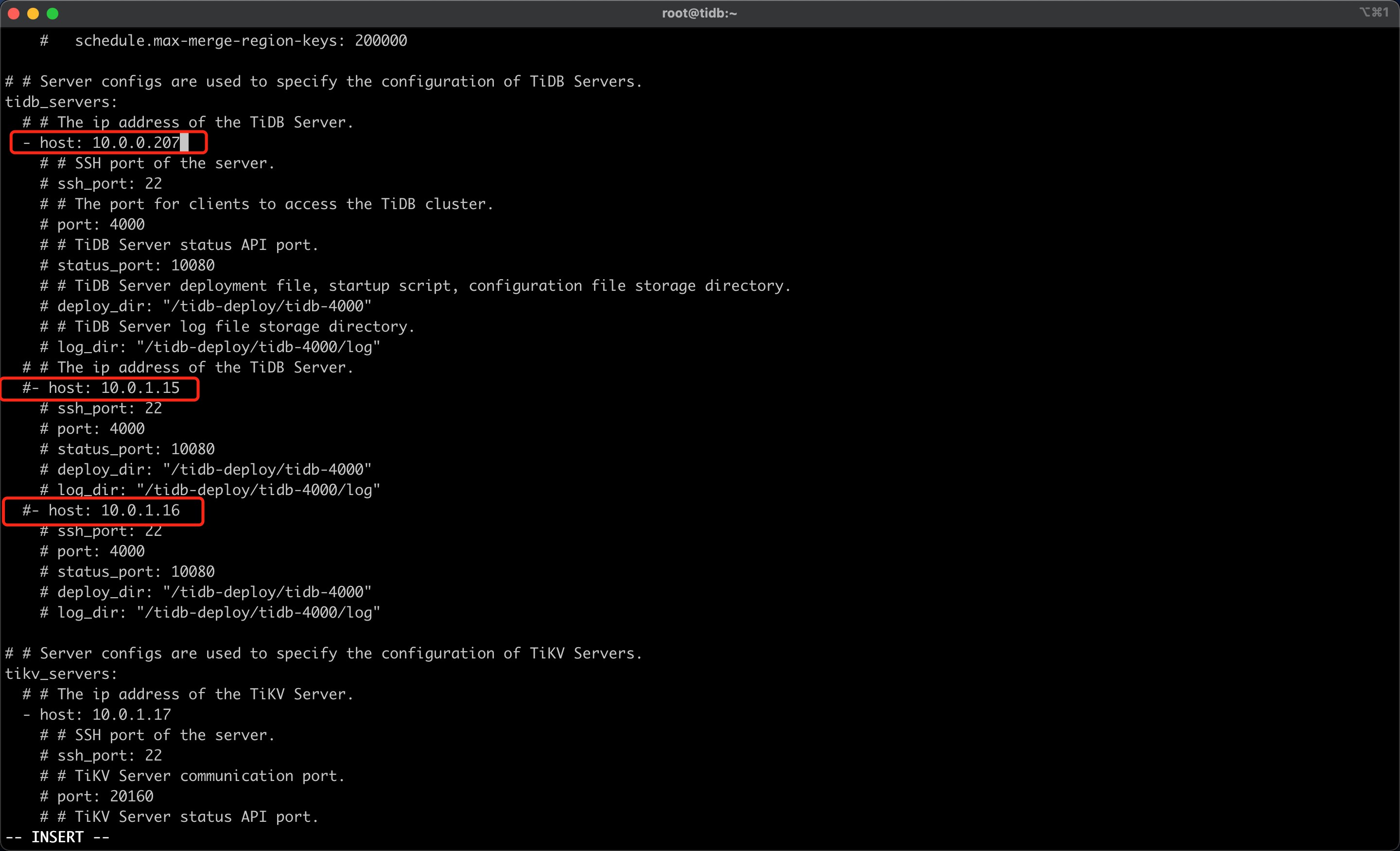Image resolution: width=1400 pixels, height=851 pixels.
Task: Click the '# deploy_dir' line under host 10.0.1.16
Action: pos(206,592)
